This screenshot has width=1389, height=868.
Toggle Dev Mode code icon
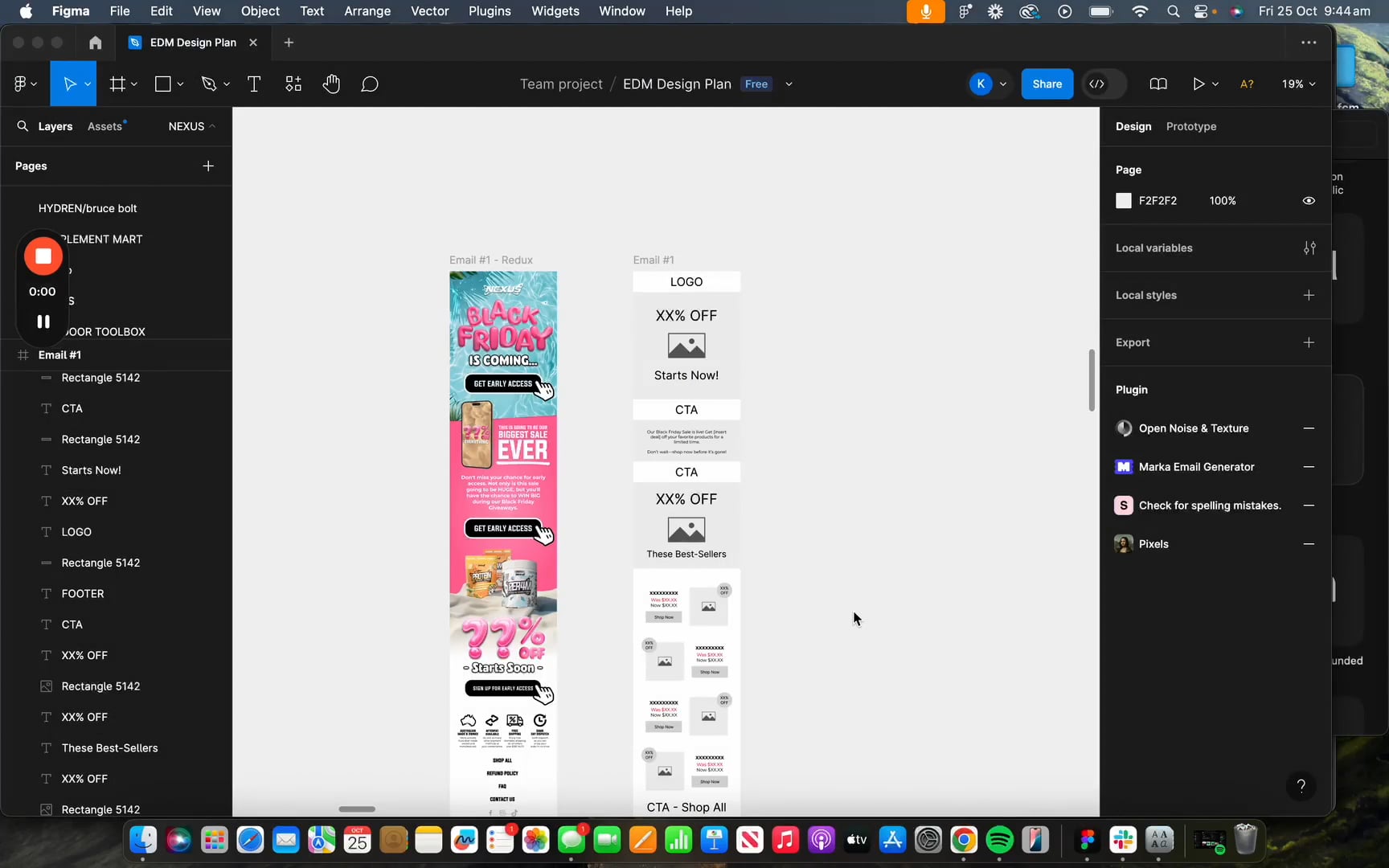(1096, 84)
